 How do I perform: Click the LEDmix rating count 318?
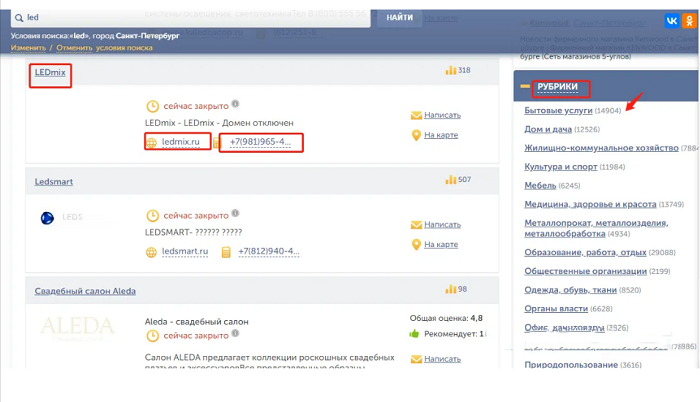(464, 70)
